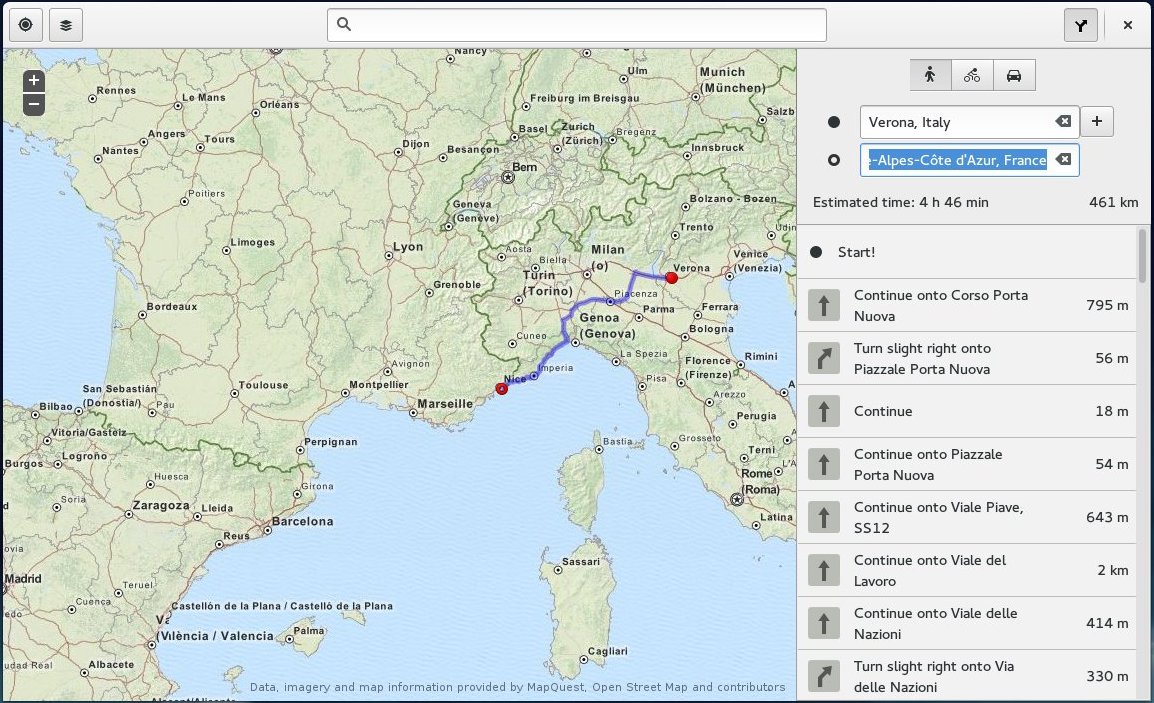The image size is (1154, 703).
Task: Click the estimated time text
Action: point(901,202)
